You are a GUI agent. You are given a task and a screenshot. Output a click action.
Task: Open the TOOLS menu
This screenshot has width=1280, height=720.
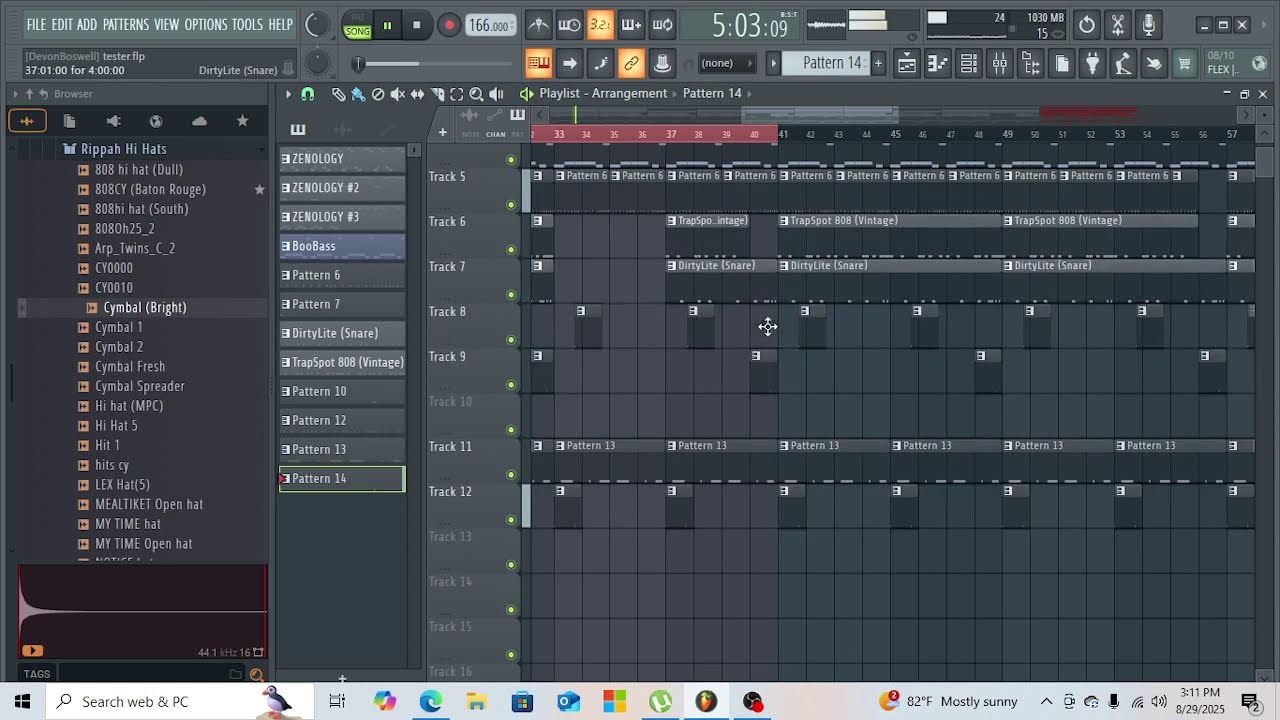(247, 24)
